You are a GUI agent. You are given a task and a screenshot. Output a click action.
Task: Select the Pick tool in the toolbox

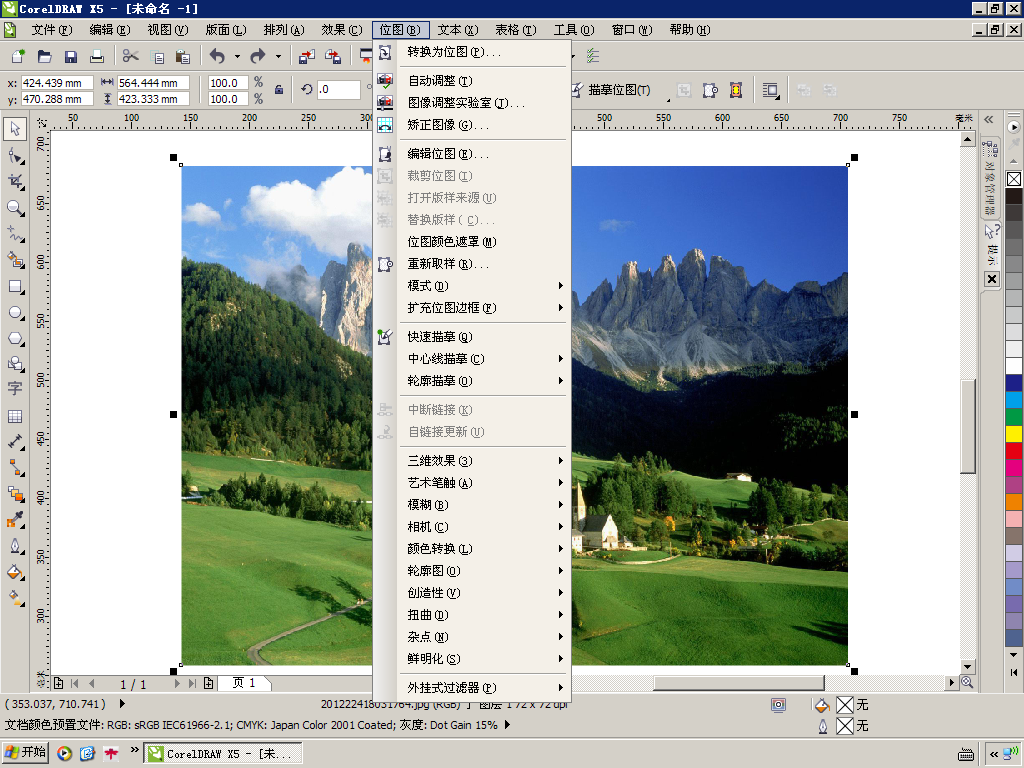[15, 129]
